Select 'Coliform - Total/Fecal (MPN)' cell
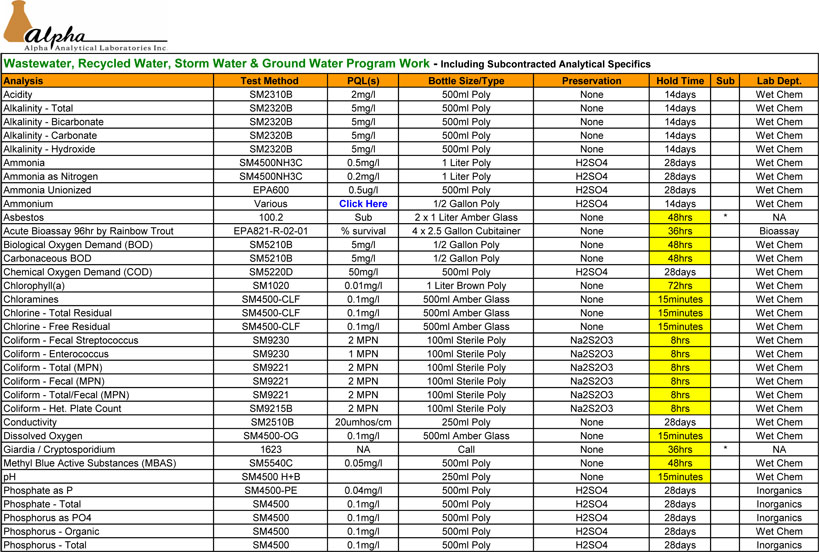The width and height of the screenshot is (820, 553). tap(107, 394)
